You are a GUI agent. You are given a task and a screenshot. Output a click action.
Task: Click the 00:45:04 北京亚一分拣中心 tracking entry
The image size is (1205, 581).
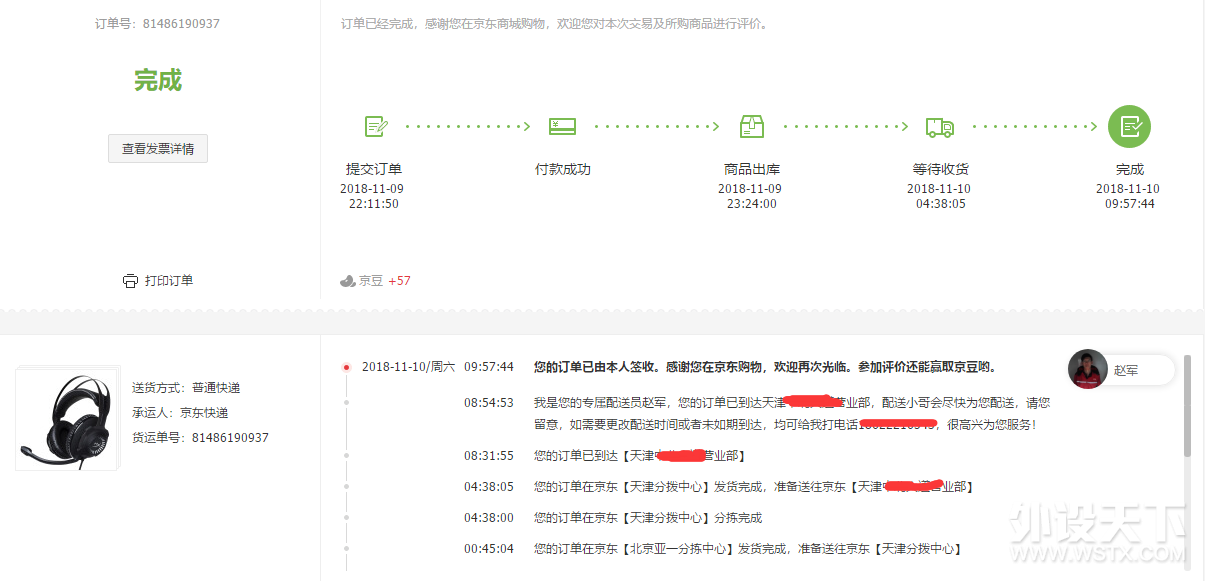click(x=747, y=549)
